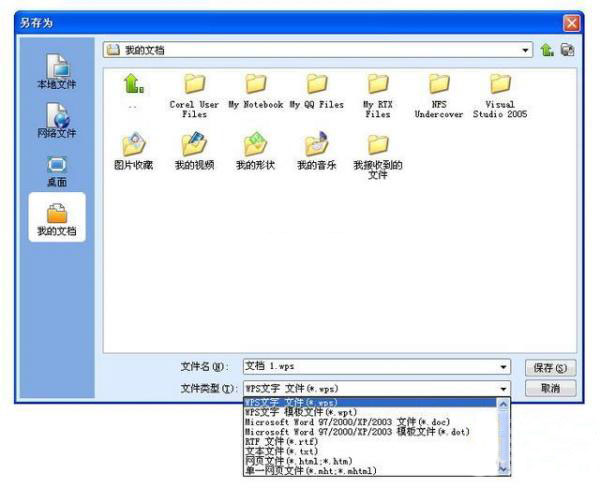
Task: Choose 网页文件(*.html;*.htm) type
Action: 370,461
